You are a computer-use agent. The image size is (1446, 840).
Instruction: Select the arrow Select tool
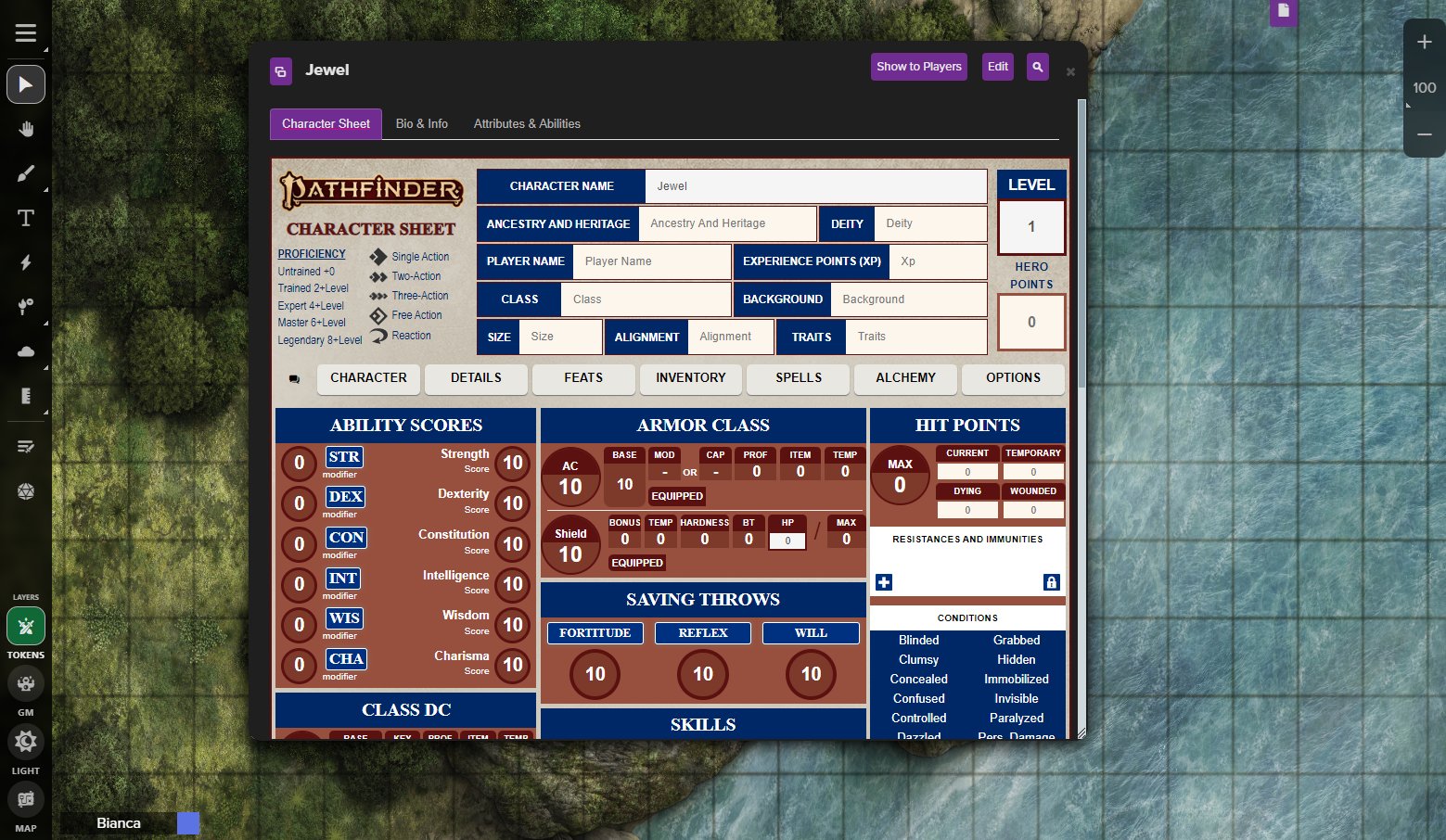click(26, 85)
